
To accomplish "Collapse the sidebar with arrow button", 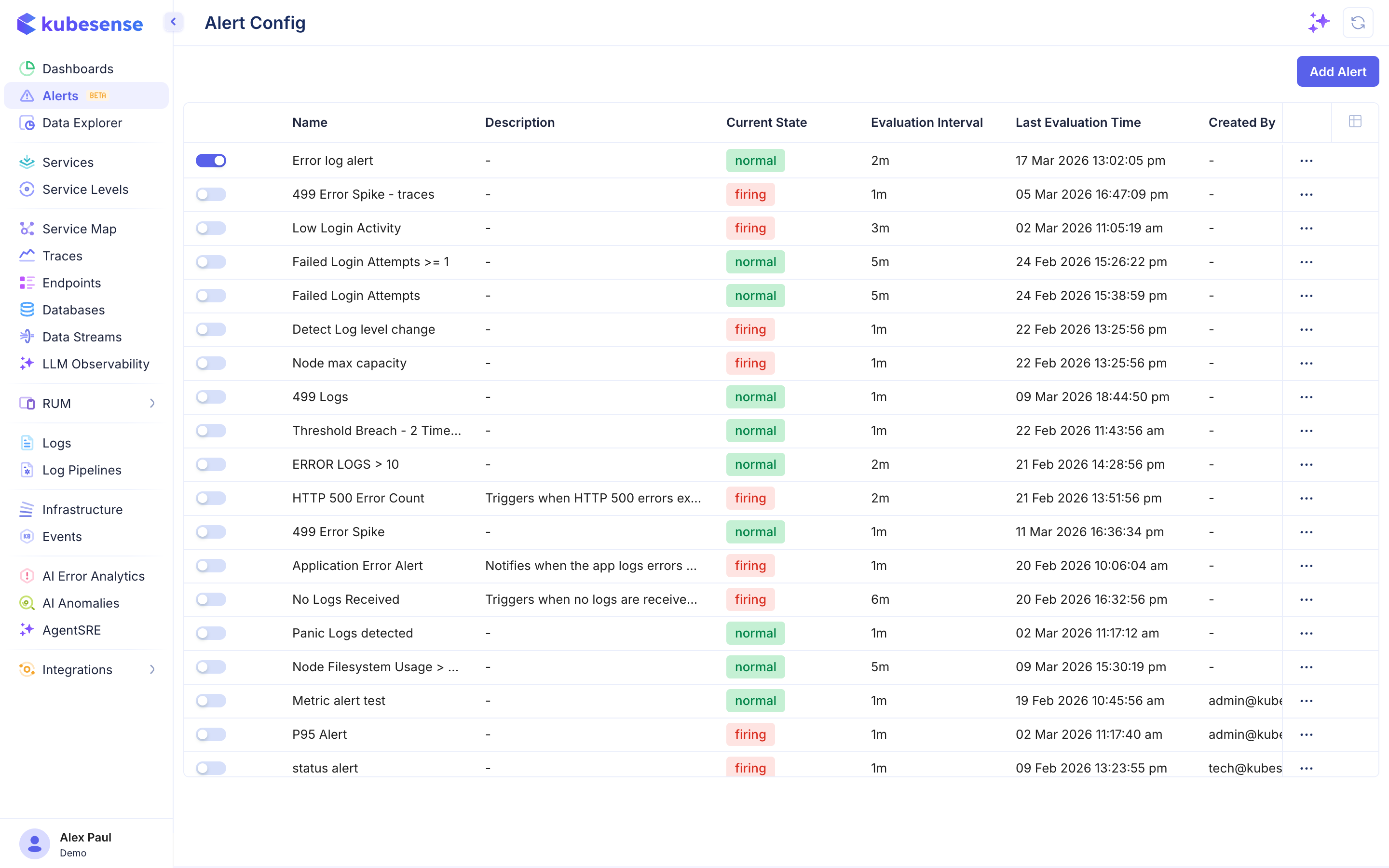I will (x=173, y=22).
